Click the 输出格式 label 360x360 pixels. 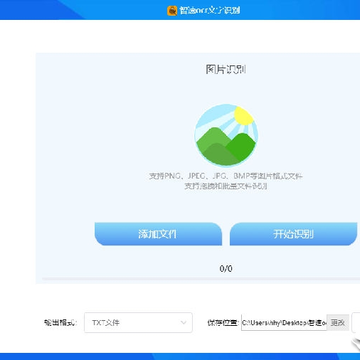[60, 322]
